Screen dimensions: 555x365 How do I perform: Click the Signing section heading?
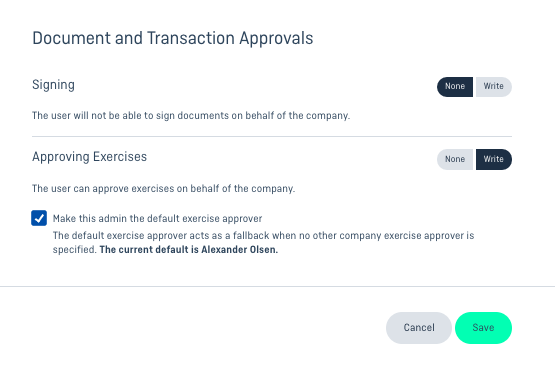pyautogui.click(x=53, y=85)
